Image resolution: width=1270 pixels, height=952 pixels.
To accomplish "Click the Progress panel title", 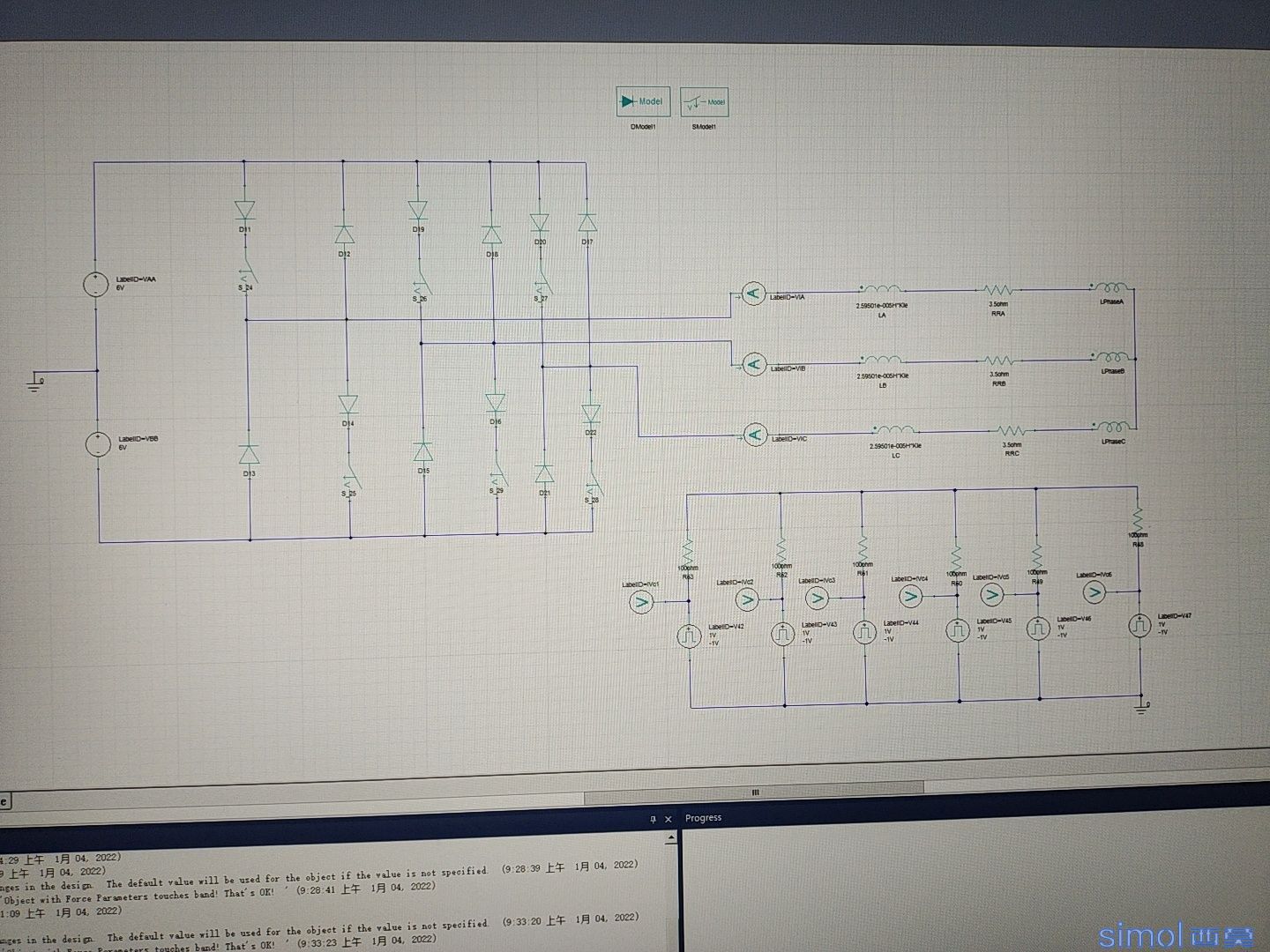I will tap(703, 818).
